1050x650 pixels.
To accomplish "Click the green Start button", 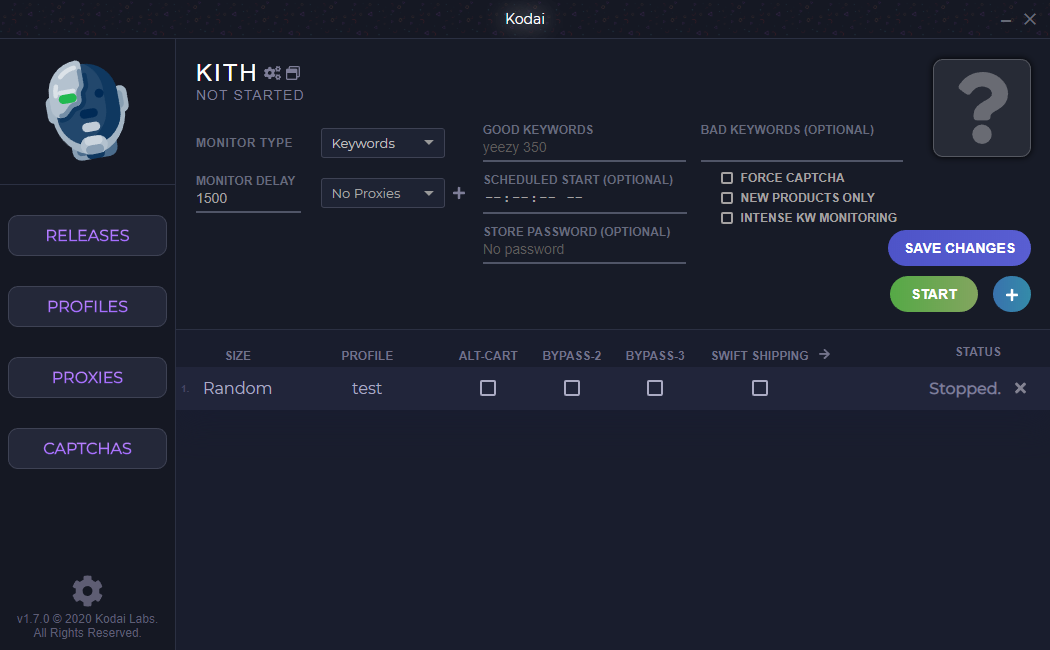I will click(x=933, y=295).
